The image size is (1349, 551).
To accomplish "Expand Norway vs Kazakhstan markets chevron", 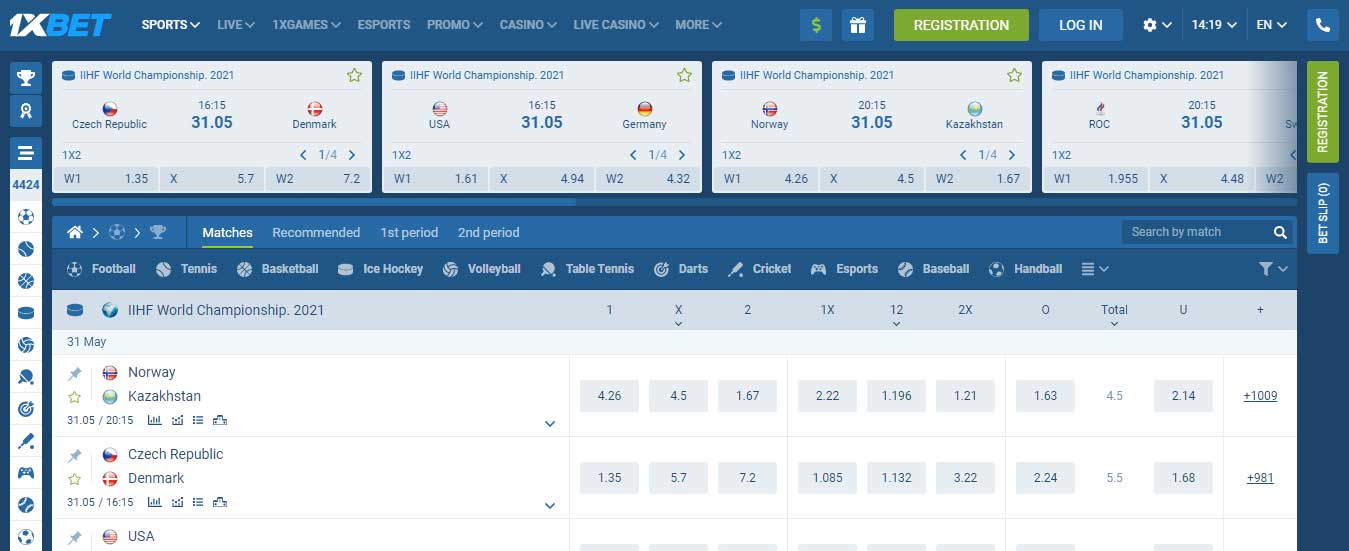I will click(550, 424).
